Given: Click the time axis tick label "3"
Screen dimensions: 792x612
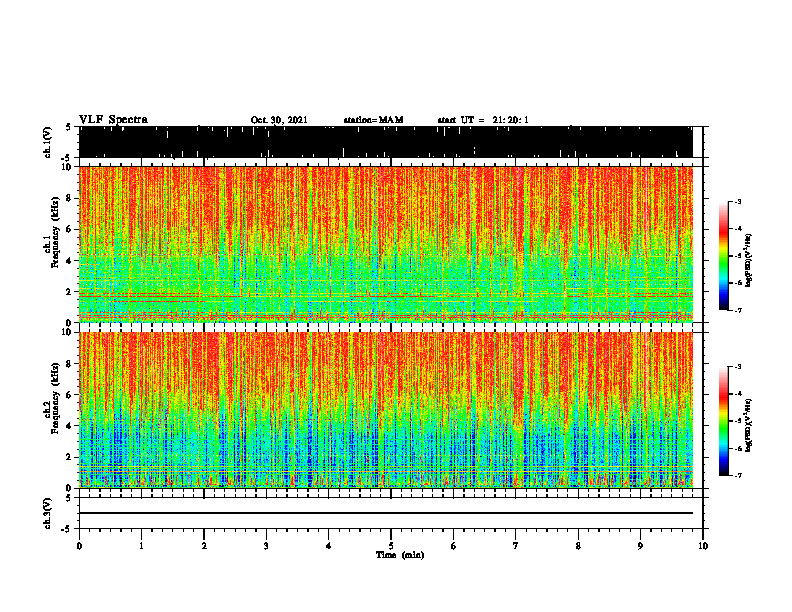Looking at the screenshot, I should coord(266,546).
